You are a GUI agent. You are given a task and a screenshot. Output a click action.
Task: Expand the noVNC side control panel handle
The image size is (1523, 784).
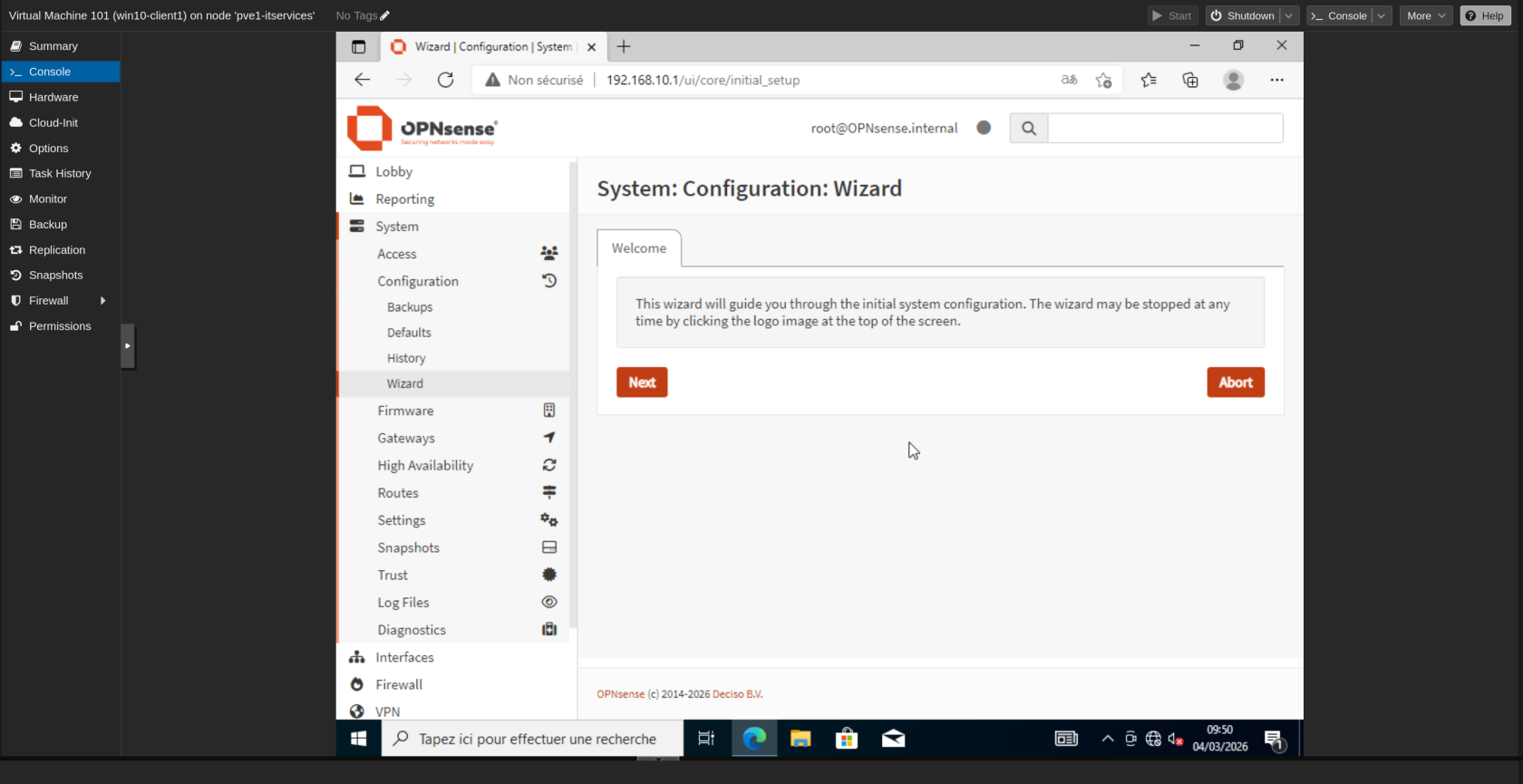tap(128, 346)
